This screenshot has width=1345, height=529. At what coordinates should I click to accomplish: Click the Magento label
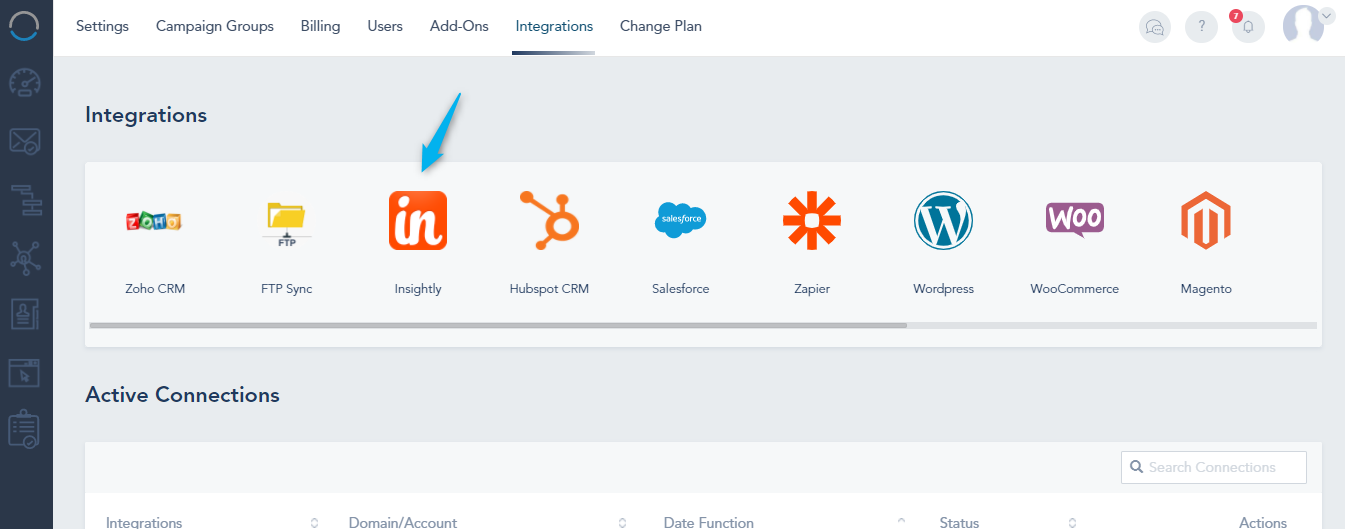coord(1206,288)
